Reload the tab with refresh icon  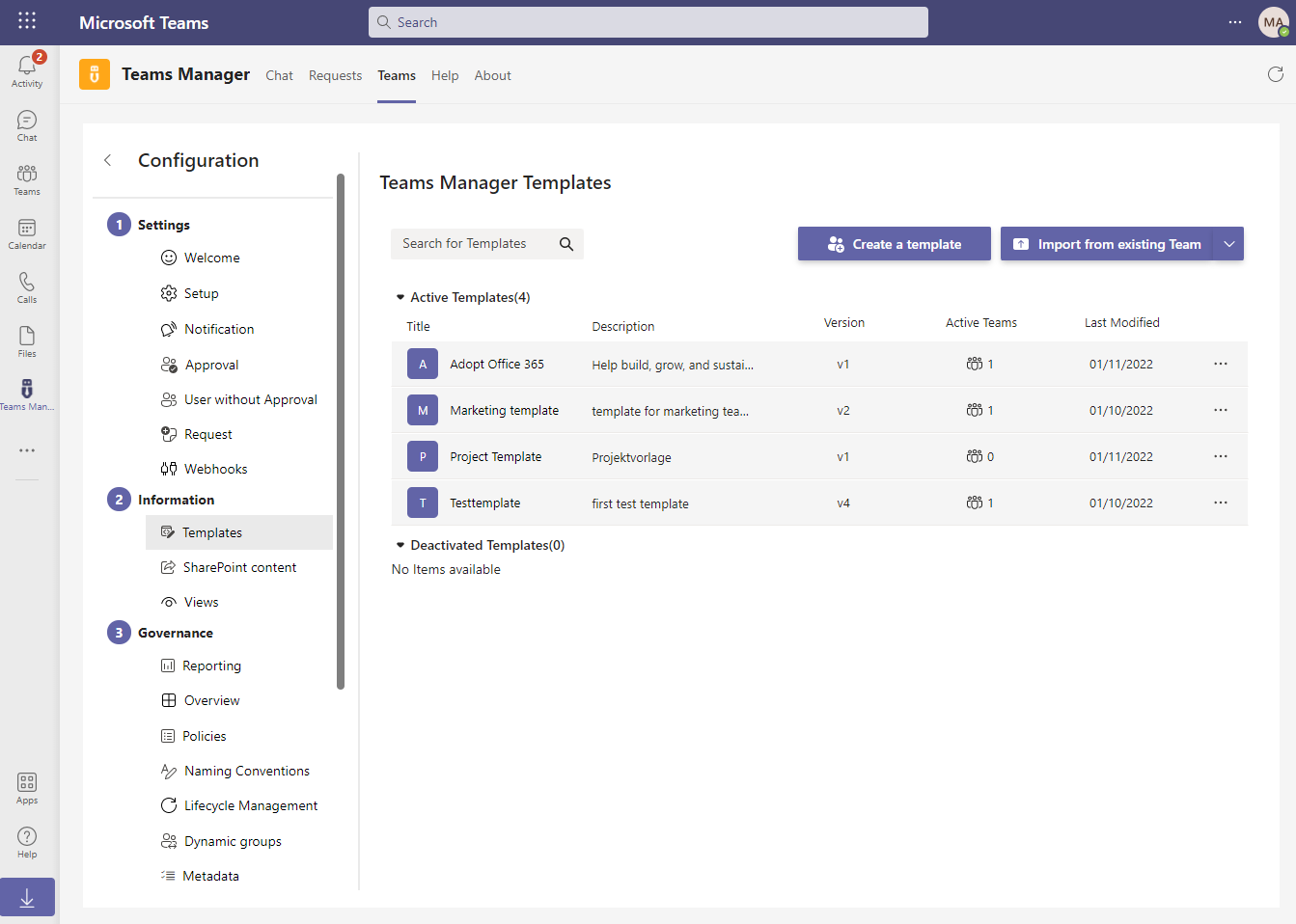click(1276, 74)
